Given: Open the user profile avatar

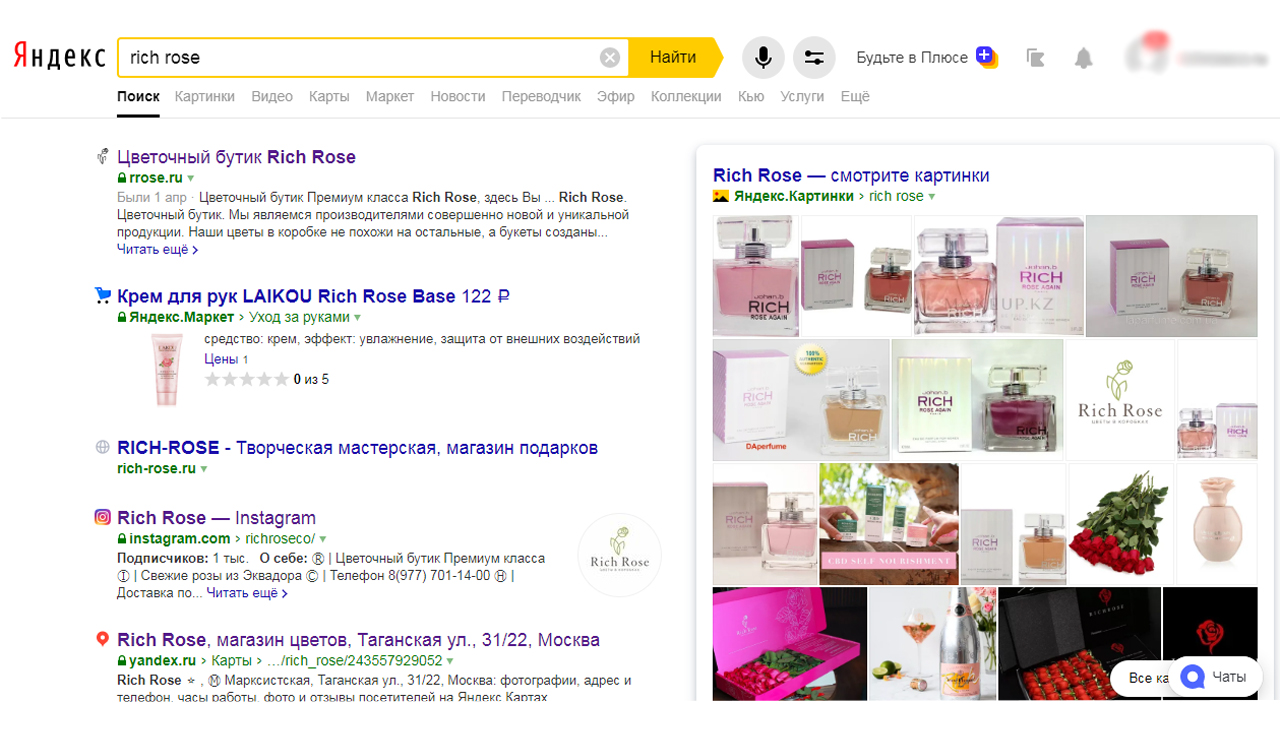Looking at the screenshot, I should coord(1146,56).
